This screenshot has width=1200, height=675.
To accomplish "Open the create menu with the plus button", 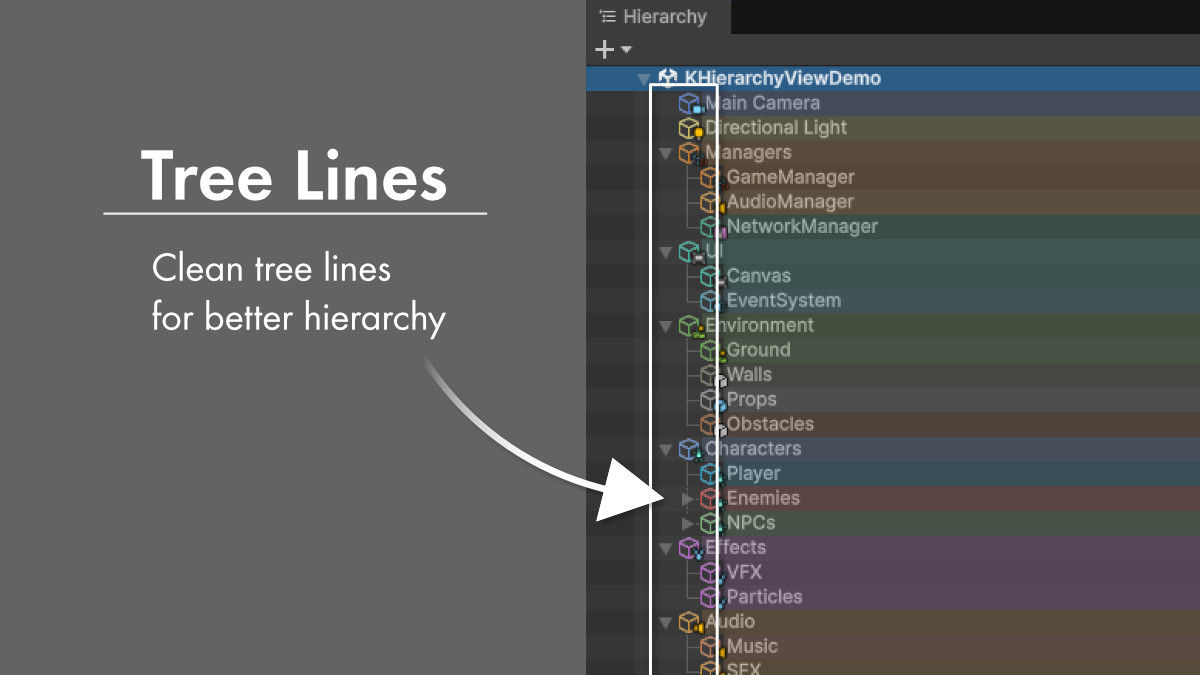I will [603, 48].
